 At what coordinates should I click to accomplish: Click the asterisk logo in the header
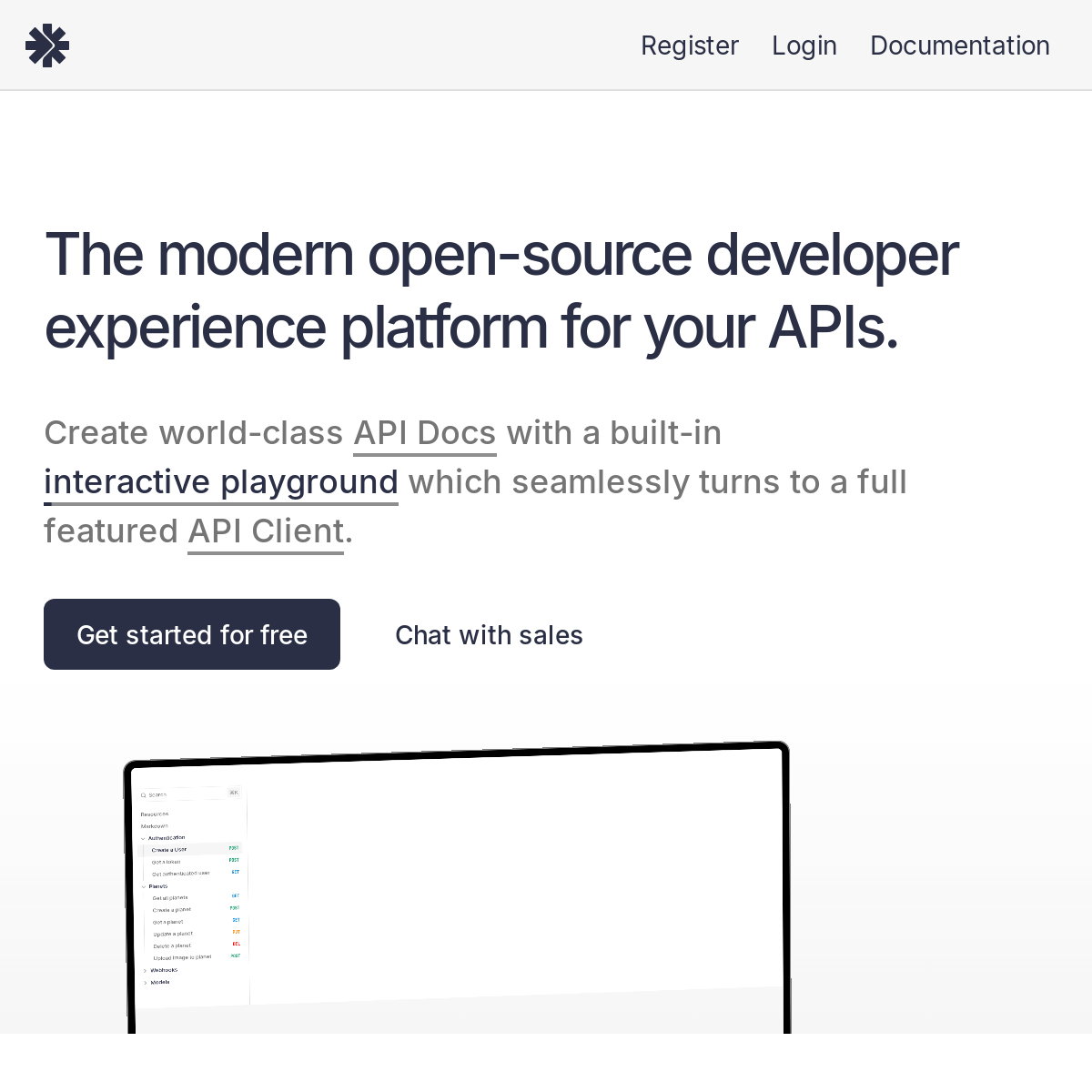(x=47, y=45)
